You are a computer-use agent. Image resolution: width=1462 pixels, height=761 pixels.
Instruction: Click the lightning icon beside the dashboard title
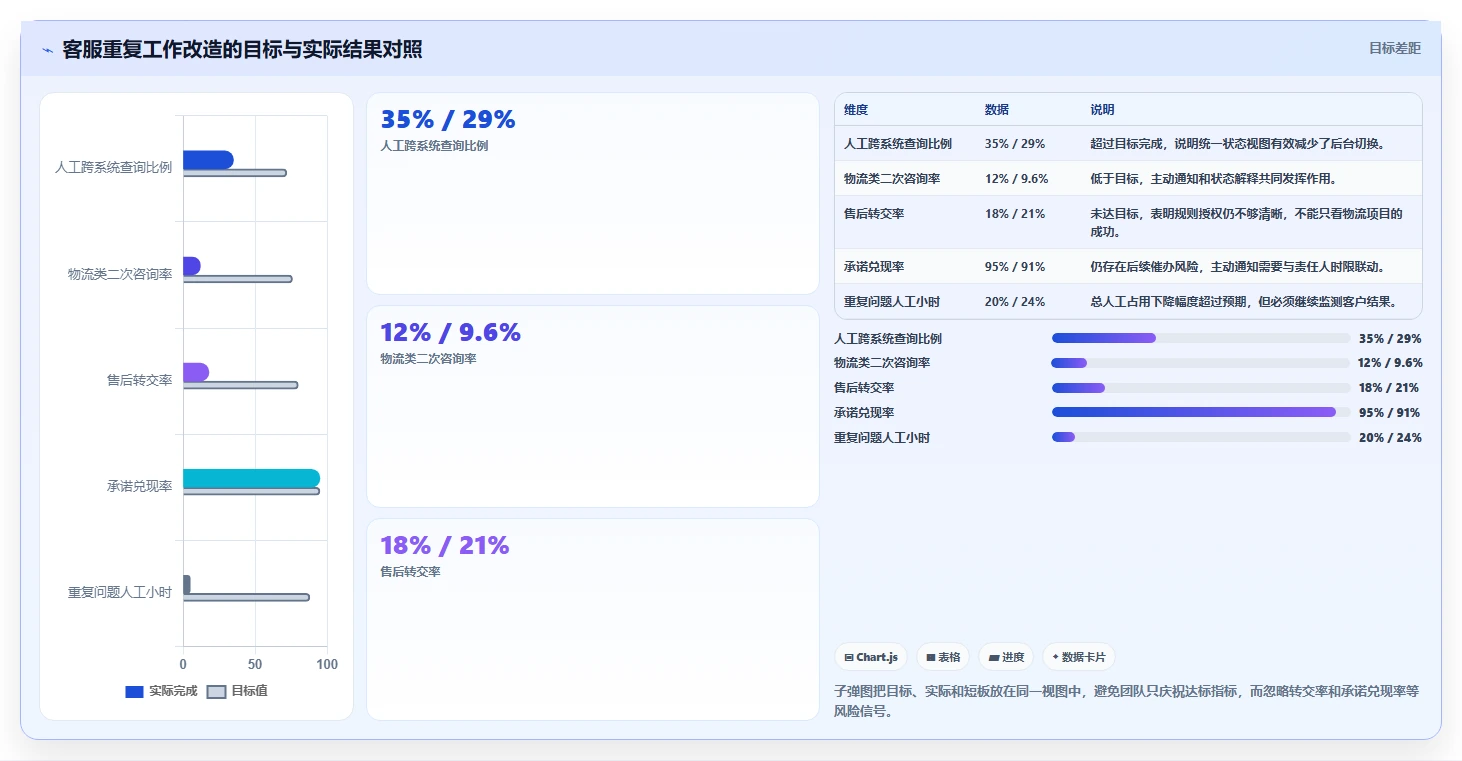coord(47,50)
